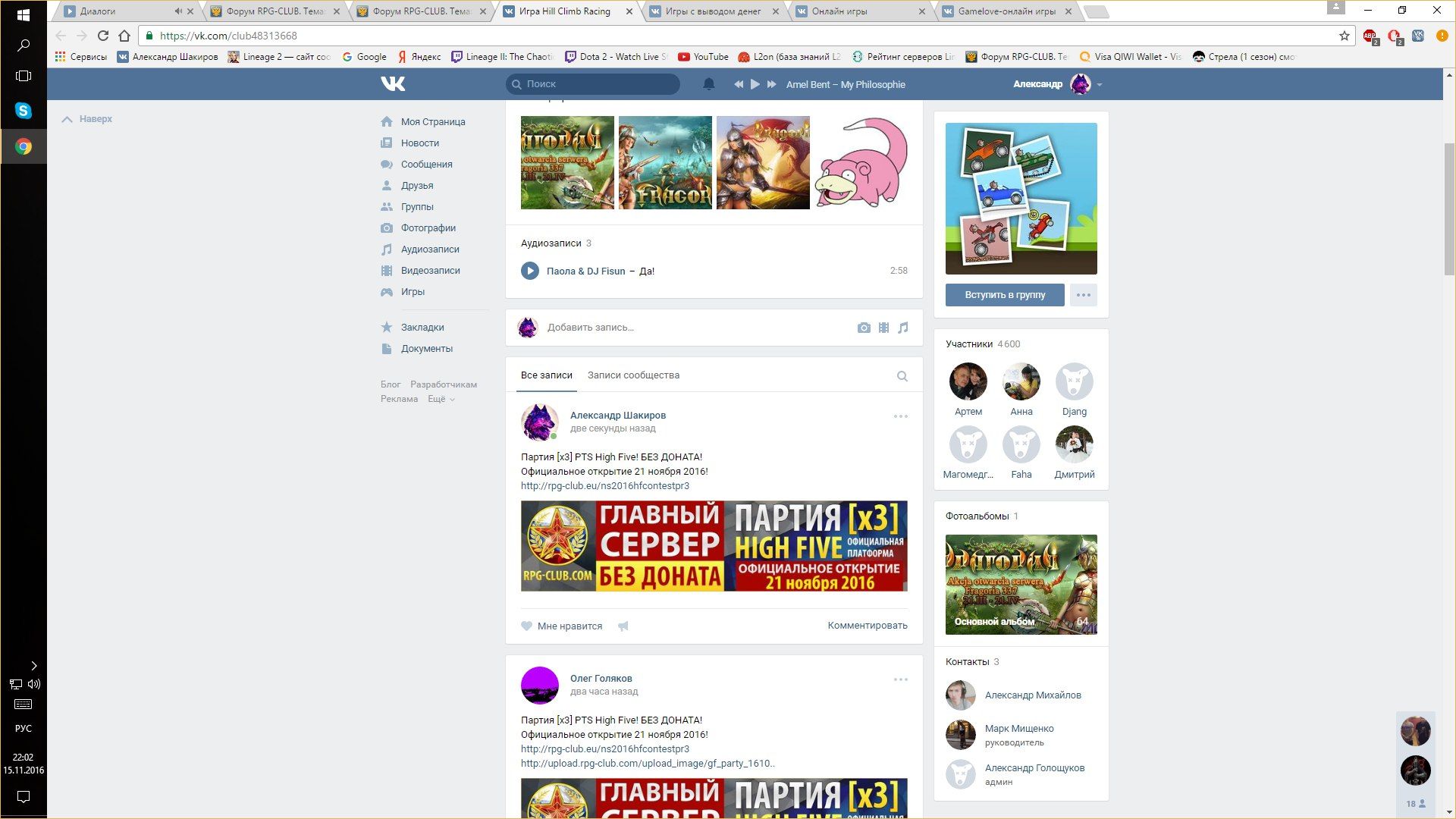Open the rpg-club.eu link in first post
This screenshot has height=819, width=1456.
(605, 485)
